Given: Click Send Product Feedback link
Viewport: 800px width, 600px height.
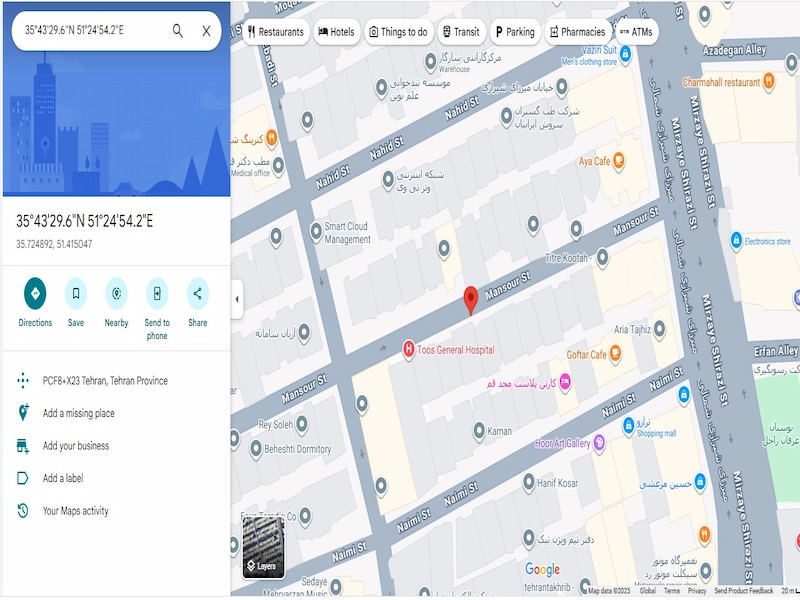Looking at the screenshot, I should pos(743,591).
